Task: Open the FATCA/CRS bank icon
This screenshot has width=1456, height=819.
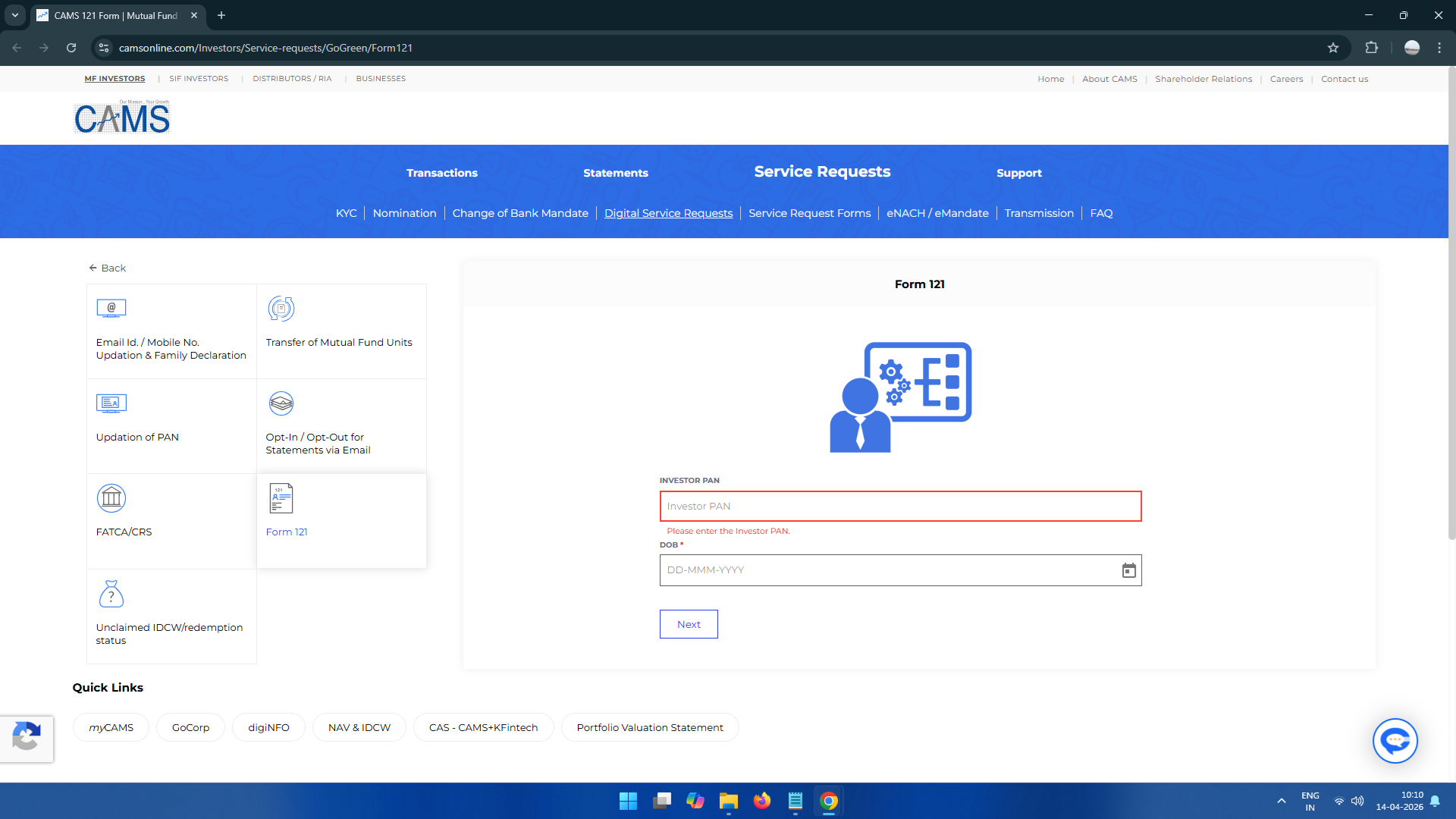Action: [x=111, y=498]
